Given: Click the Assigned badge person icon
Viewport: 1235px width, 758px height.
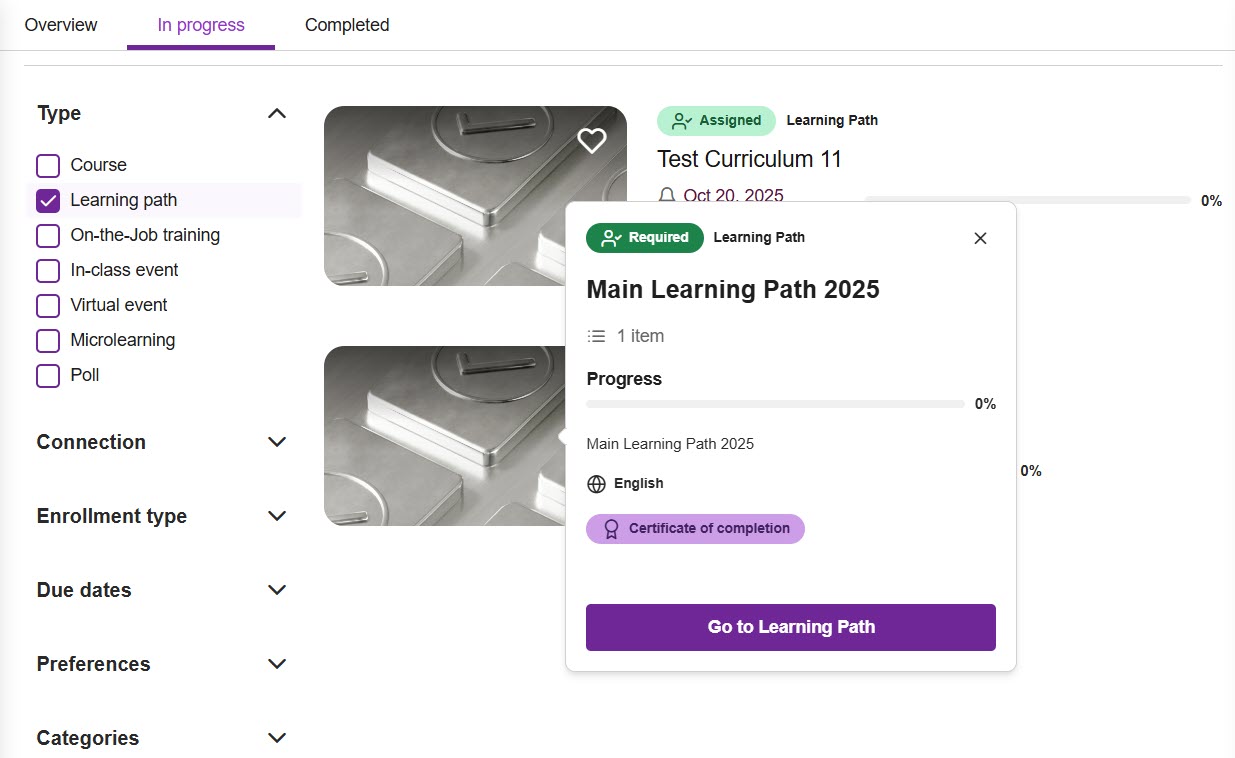Looking at the screenshot, I should [x=682, y=121].
